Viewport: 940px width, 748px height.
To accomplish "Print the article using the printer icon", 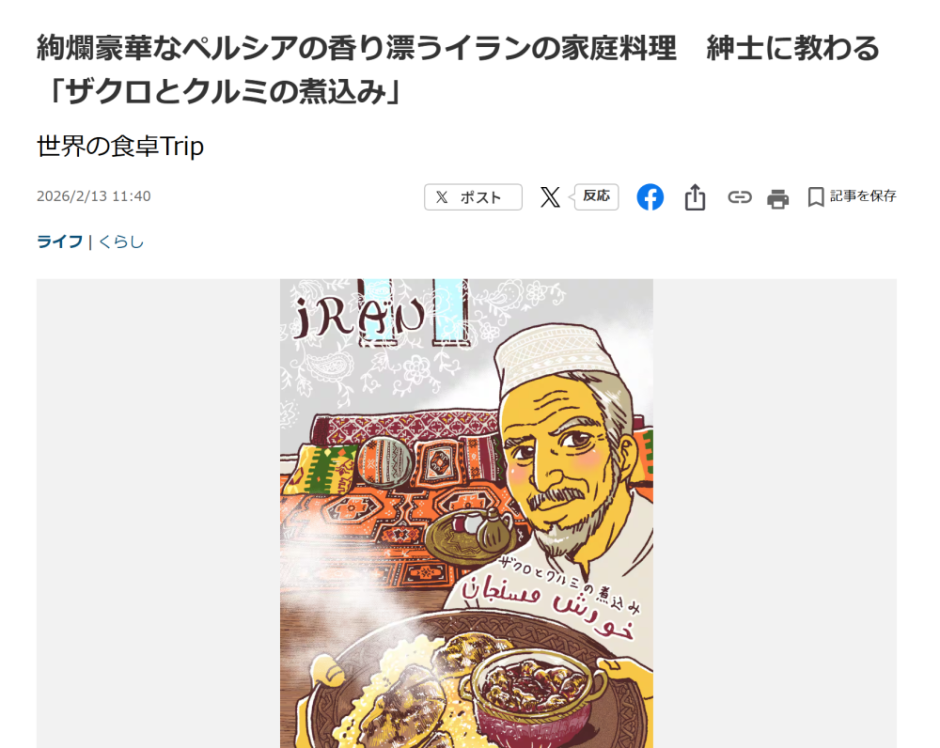I will point(778,198).
